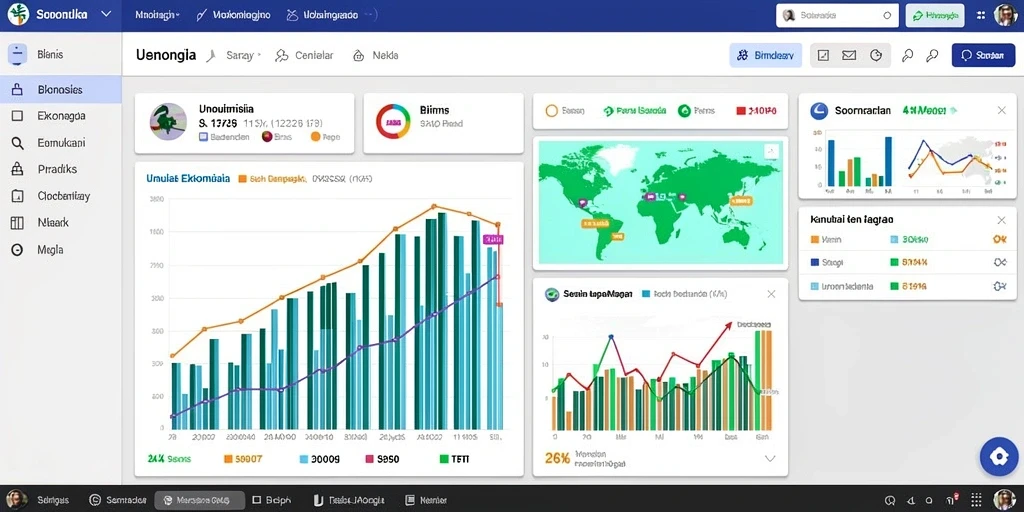The height and width of the screenshot is (512, 1024).
Task: Click the Soorada search field
Action: [x=837, y=16]
